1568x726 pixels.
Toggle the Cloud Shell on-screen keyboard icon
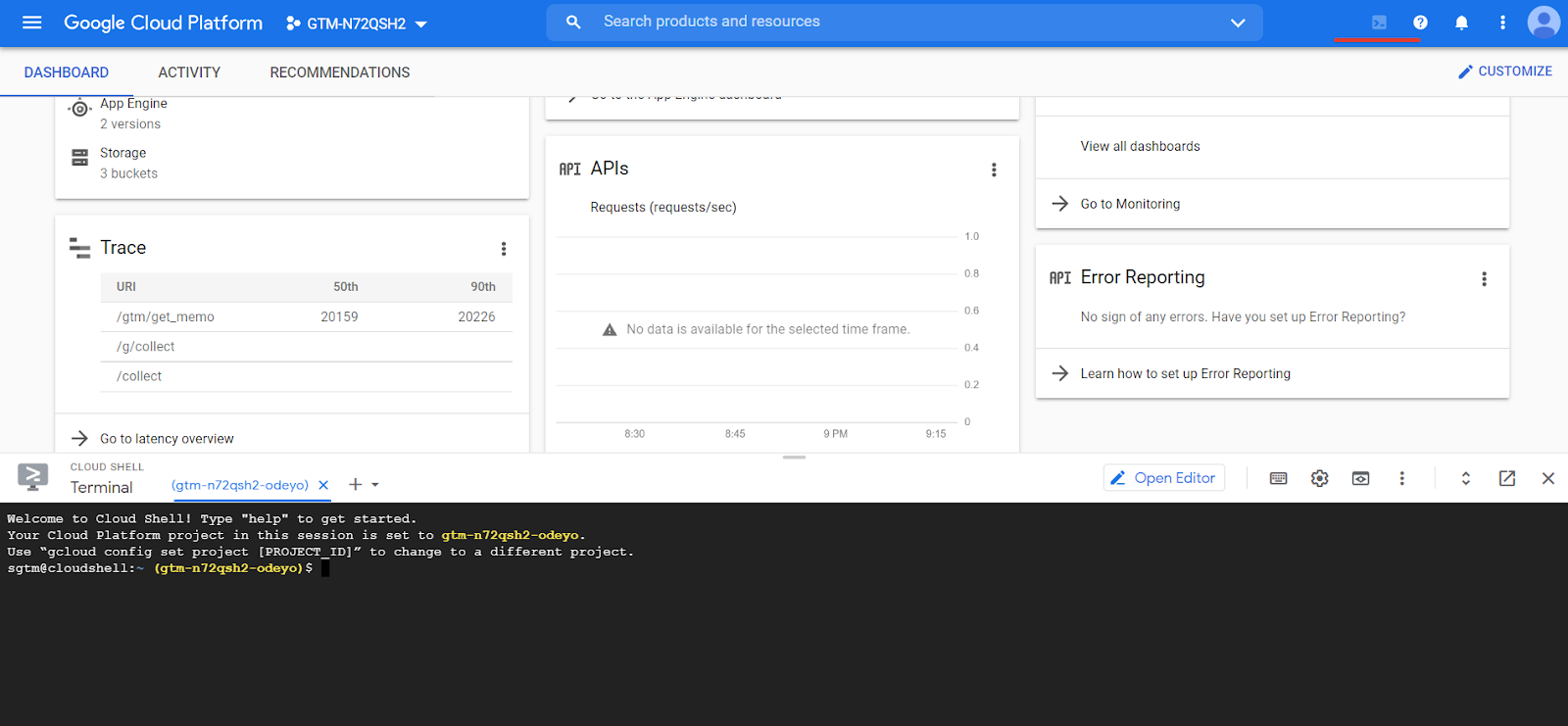[1278, 478]
